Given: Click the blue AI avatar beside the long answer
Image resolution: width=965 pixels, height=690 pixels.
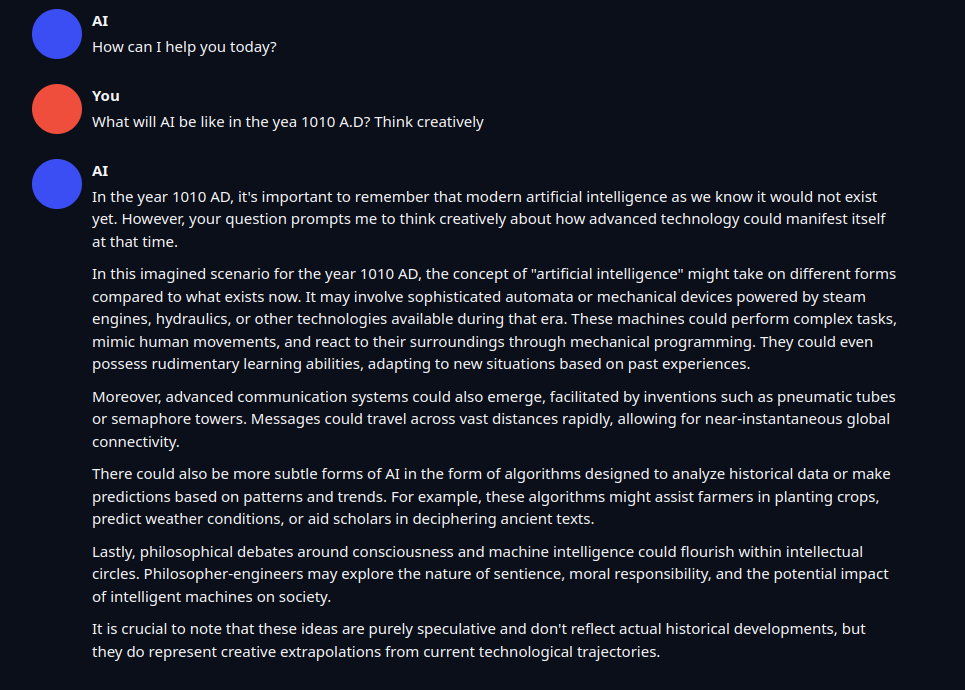Looking at the screenshot, I should pyautogui.click(x=56, y=184).
